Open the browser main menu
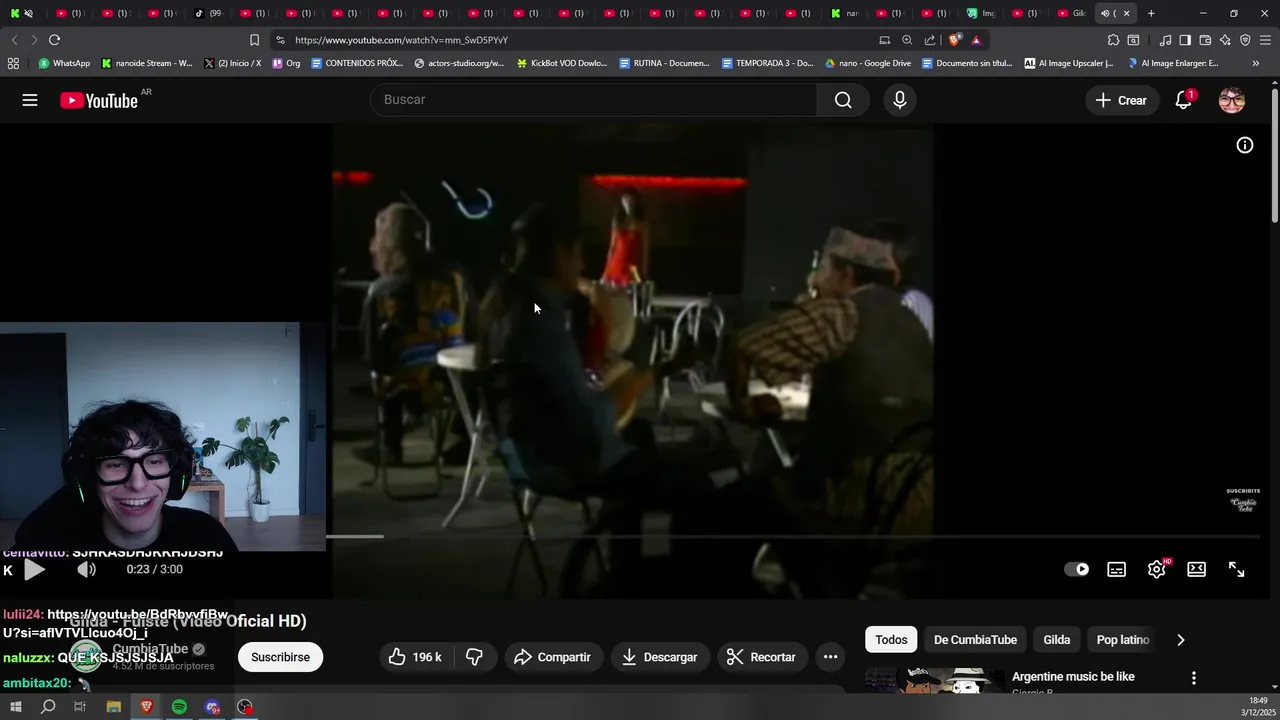 click(x=1266, y=40)
